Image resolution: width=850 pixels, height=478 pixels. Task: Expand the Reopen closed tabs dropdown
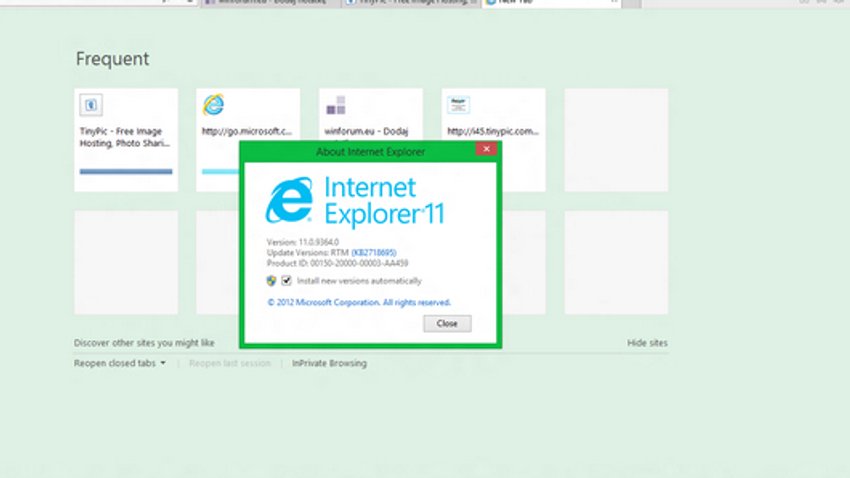coord(120,363)
